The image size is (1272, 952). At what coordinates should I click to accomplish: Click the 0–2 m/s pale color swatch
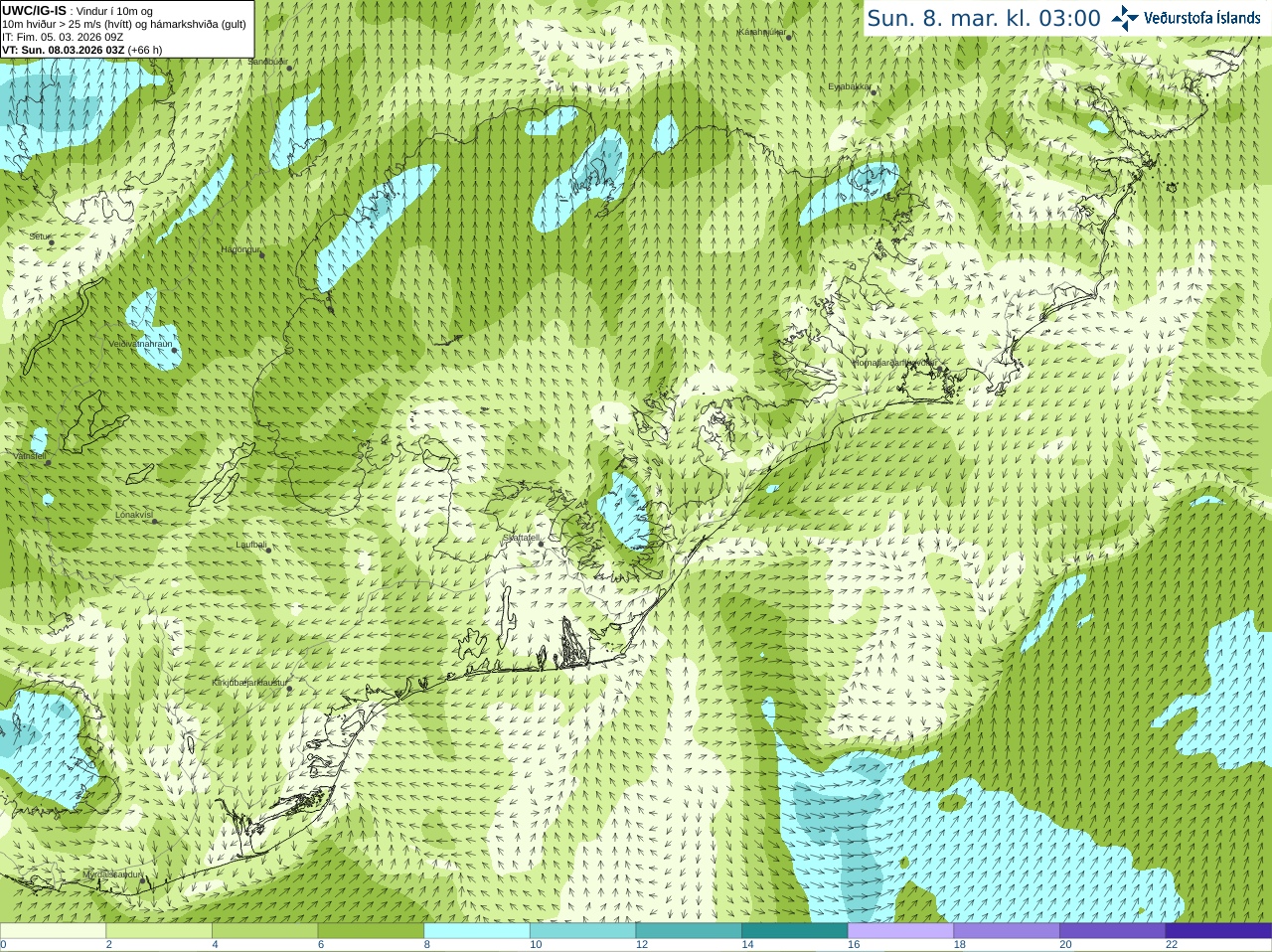(x=53, y=930)
